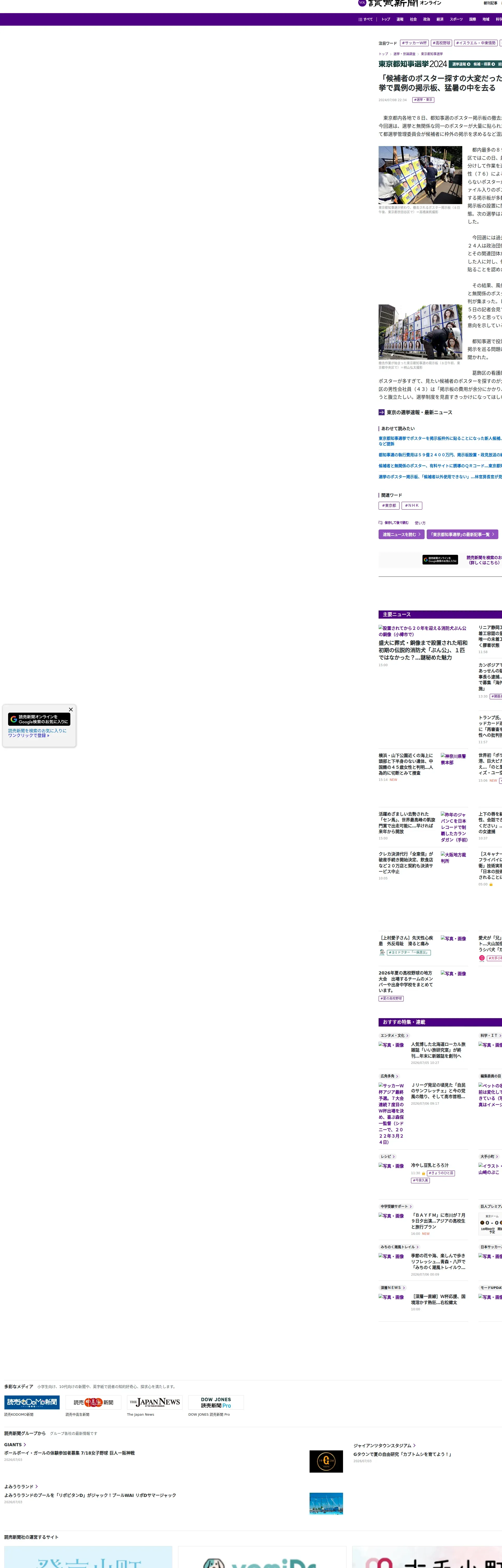Open the 政治 navigation tab
Screen dimensions: 502x1568
(426, 20)
